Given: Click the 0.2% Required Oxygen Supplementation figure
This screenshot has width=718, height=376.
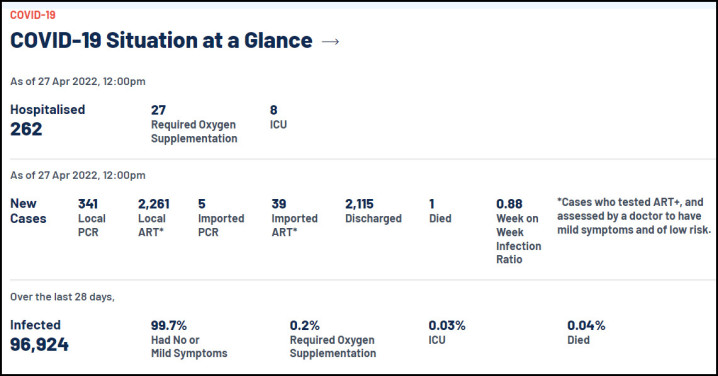Looking at the screenshot, I should [333, 339].
